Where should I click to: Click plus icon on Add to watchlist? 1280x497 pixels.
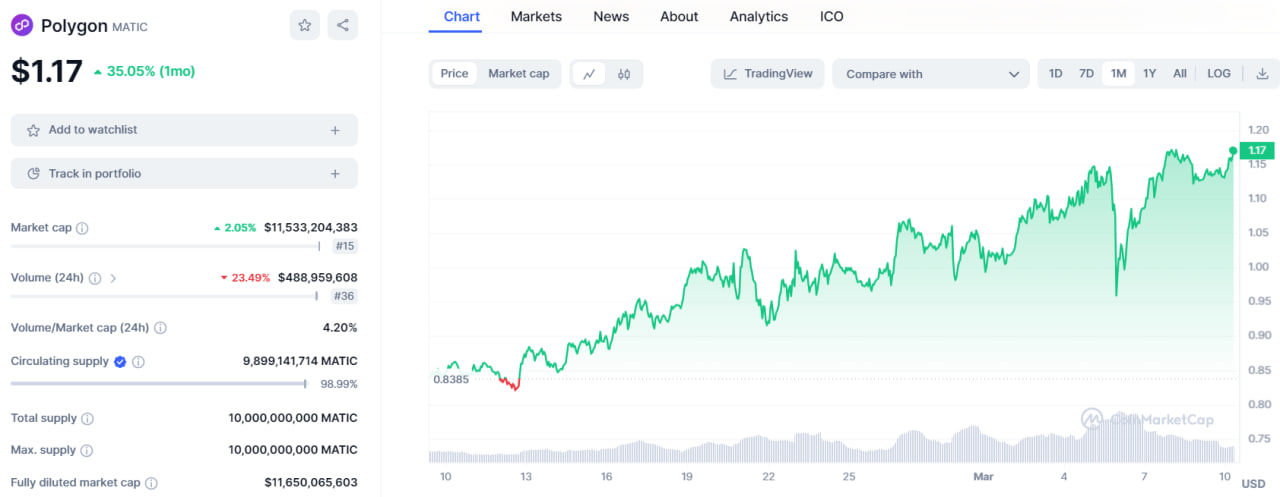(x=335, y=130)
